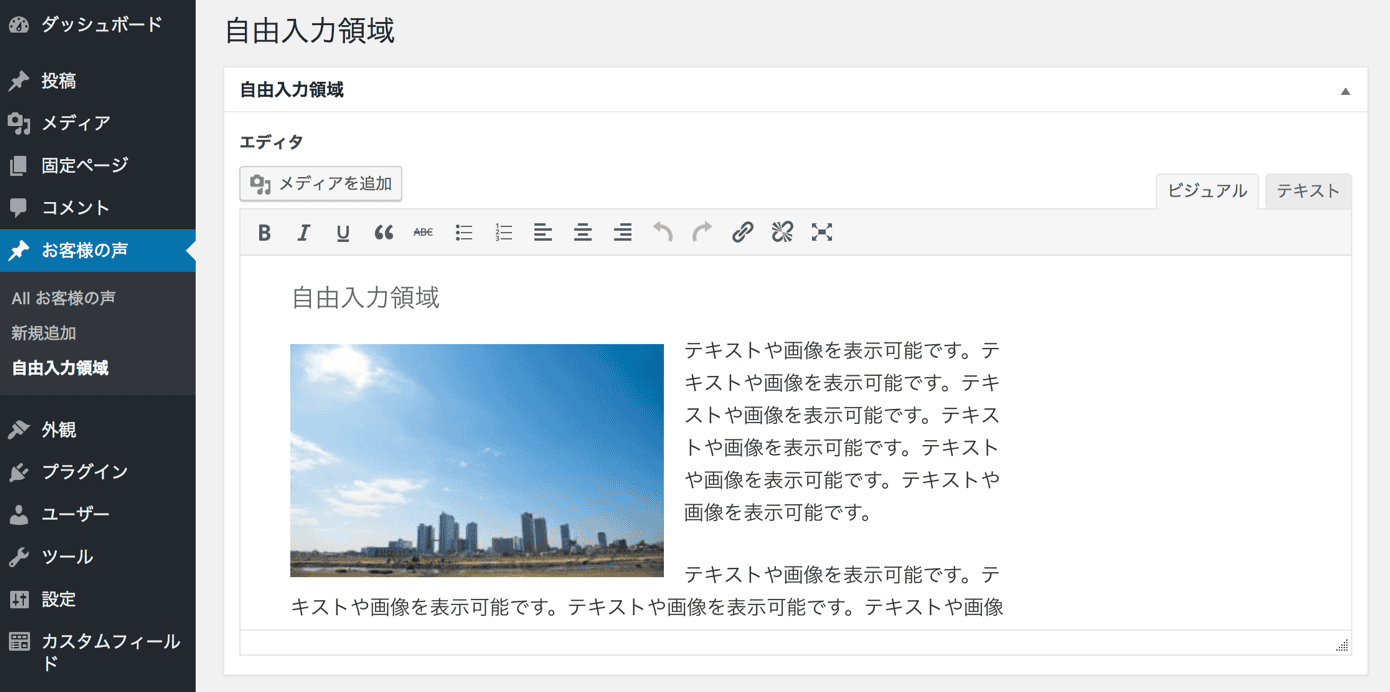Insert or edit a link
The image size is (1390, 692).
pyautogui.click(x=742, y=233)
